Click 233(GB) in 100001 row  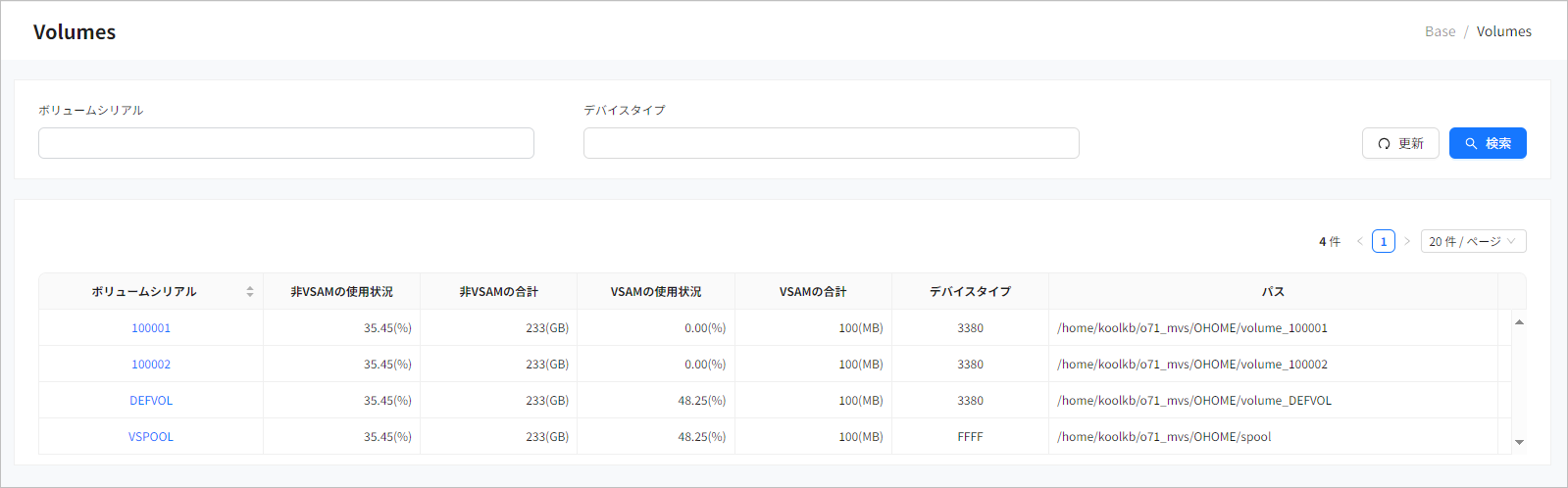click(x=547, y=328)
